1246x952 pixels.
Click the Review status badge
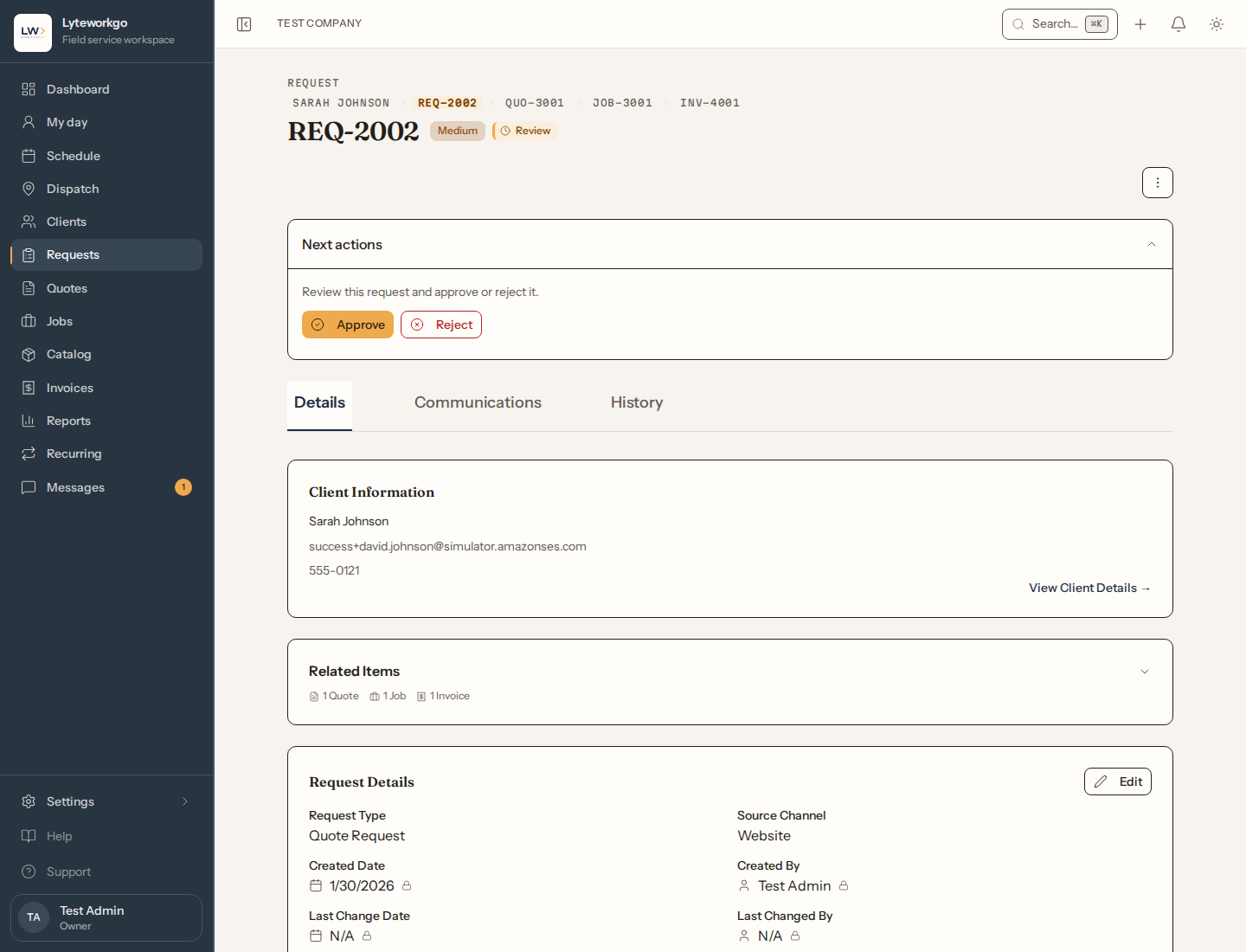coord(525,131)
